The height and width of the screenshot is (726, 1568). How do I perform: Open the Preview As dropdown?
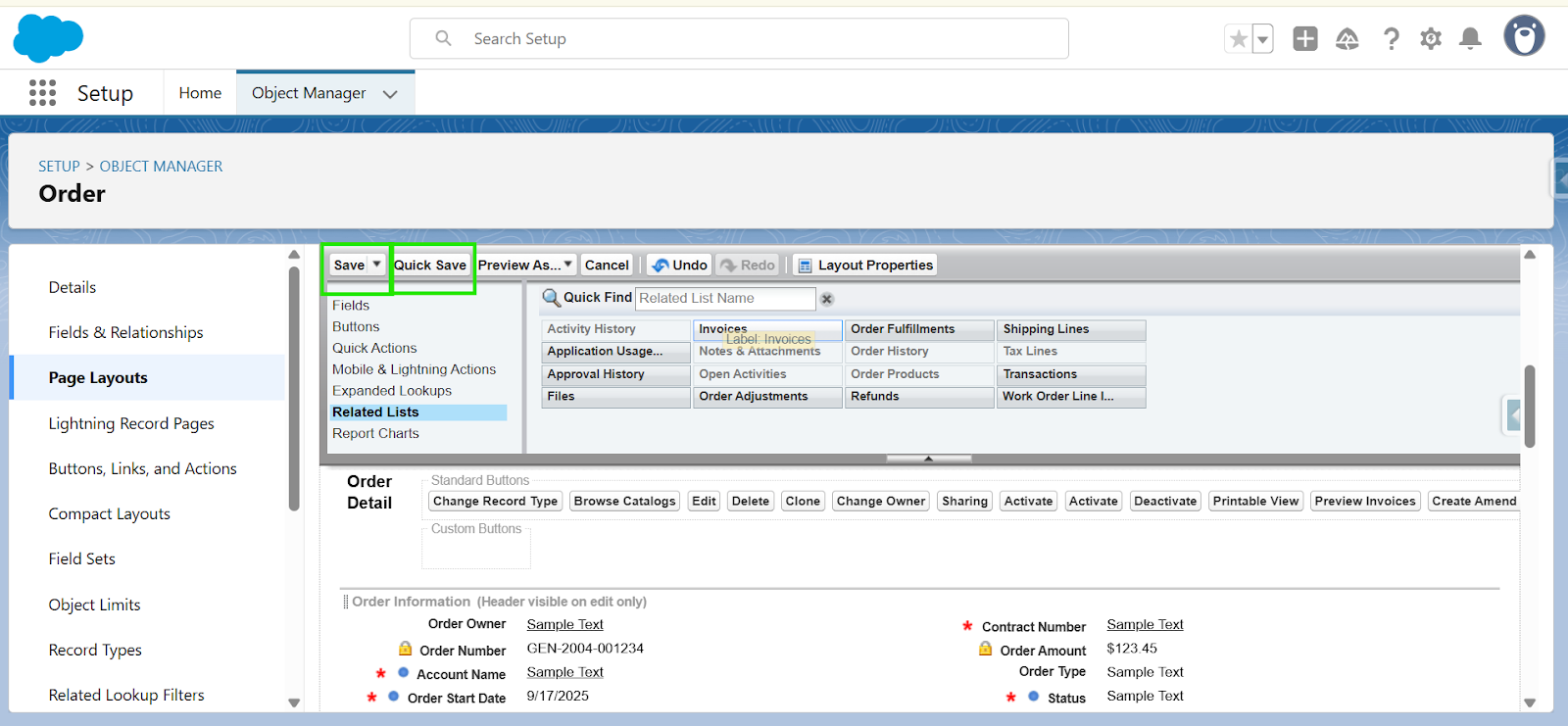coord(525,266)
